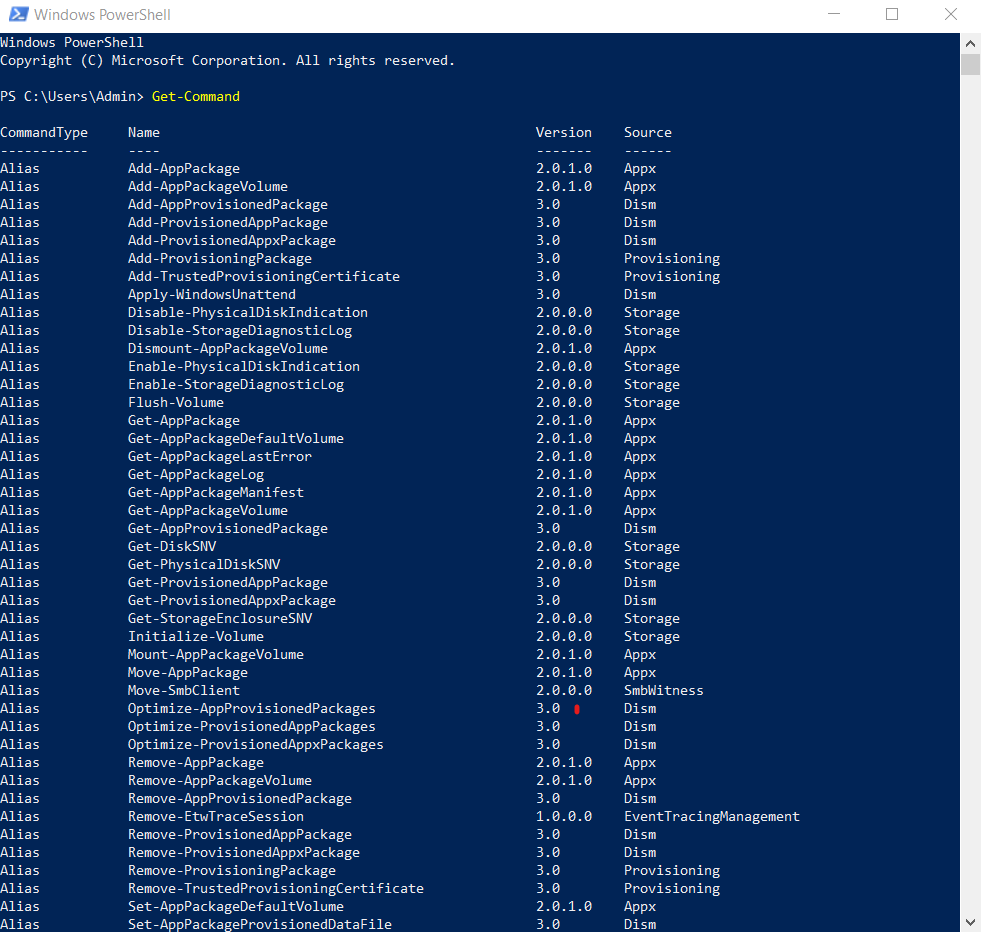Click the PS C:\Users\Admin prompt text
The height and width of the screenshot is (932, 981).
coord(68,96)
